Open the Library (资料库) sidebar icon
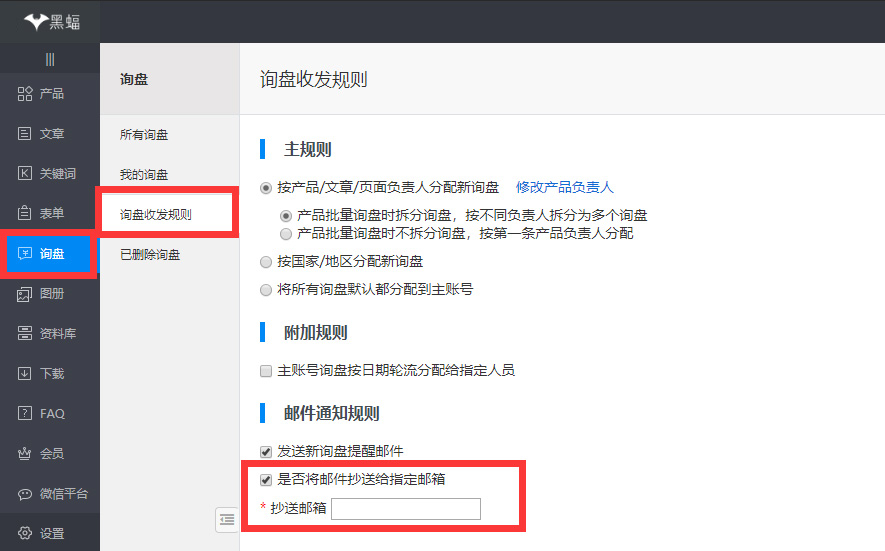Image resolution: width=885 pixels, height=551 pixels. click(26, 334)
